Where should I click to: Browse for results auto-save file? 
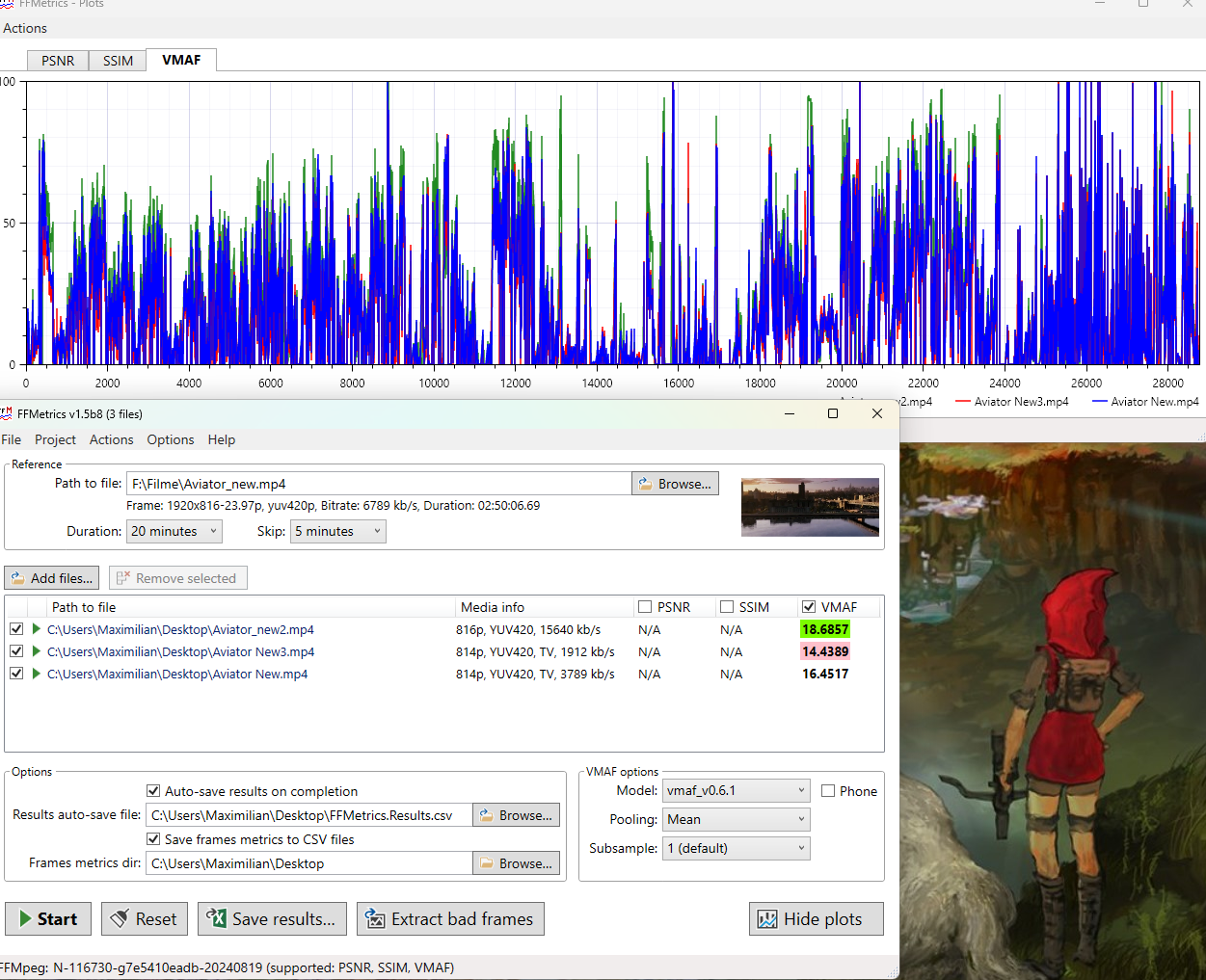517,815
